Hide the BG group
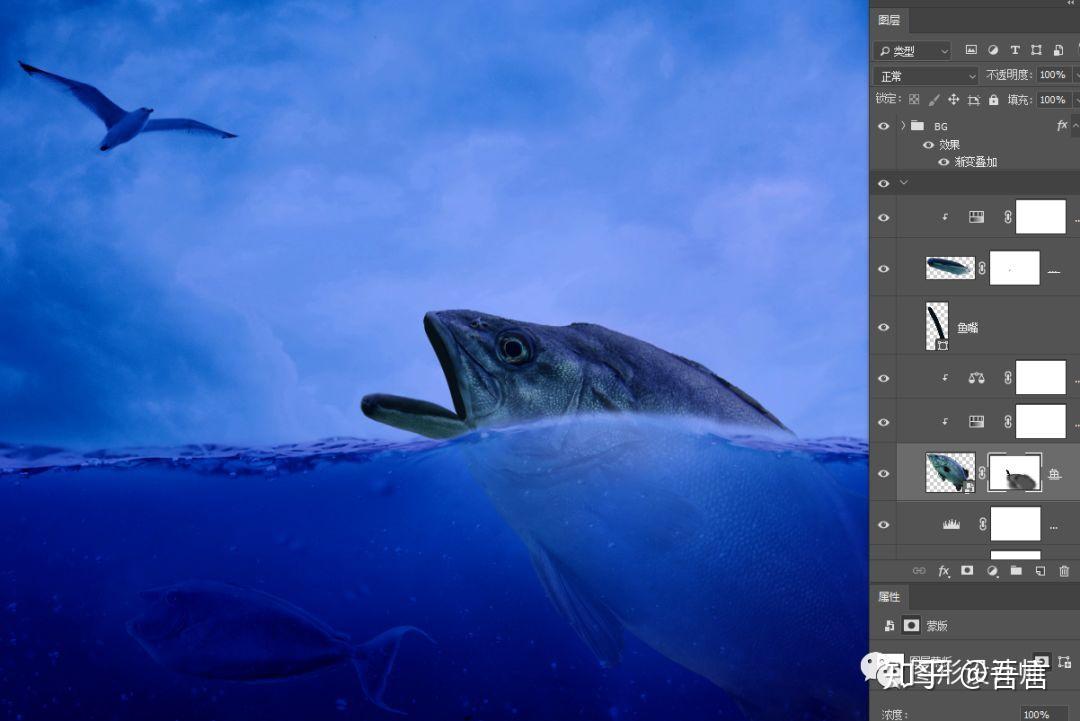The image size is (1080, 721). tap(883, 126)
